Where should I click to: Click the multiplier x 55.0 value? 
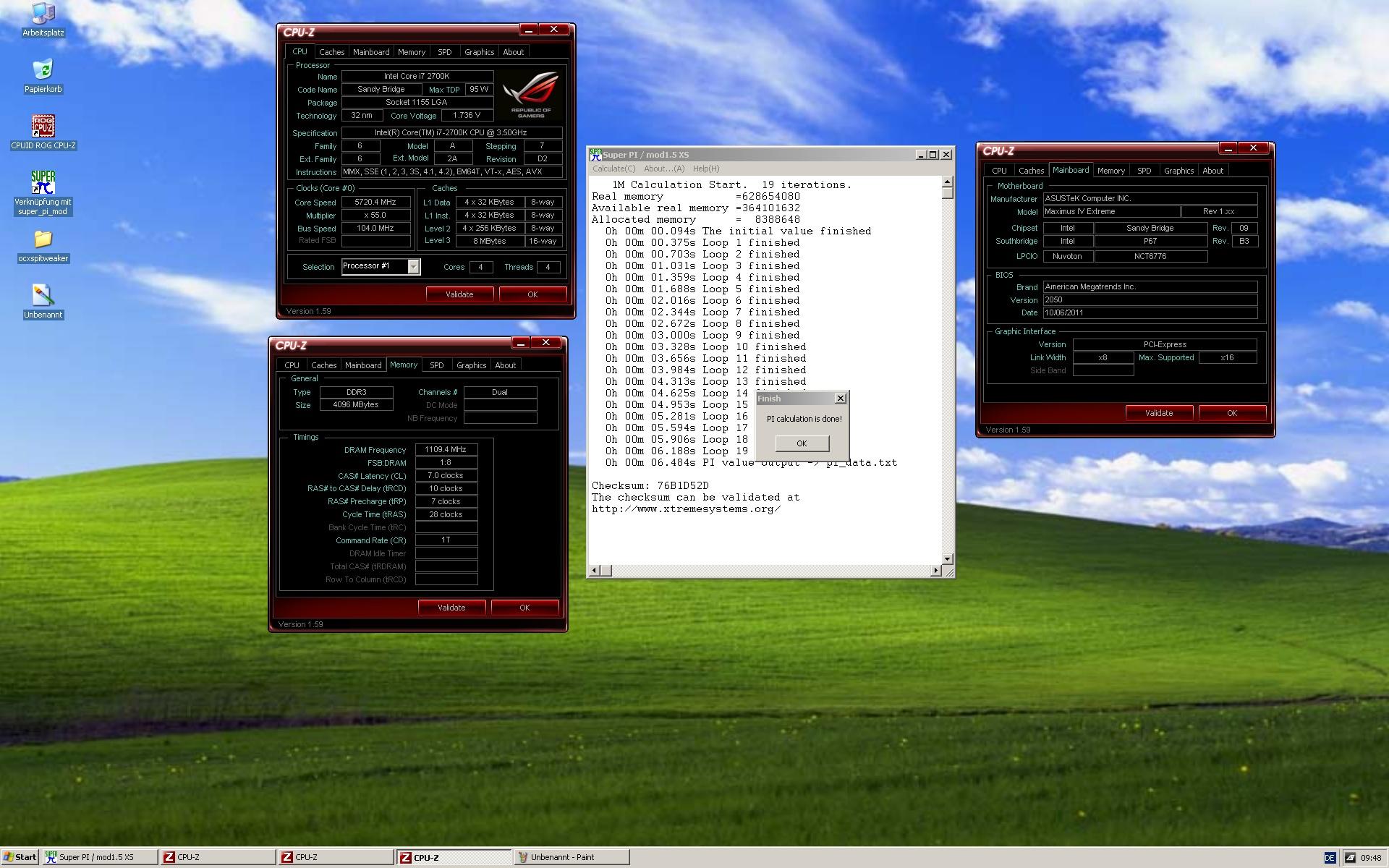coord(375,216)
